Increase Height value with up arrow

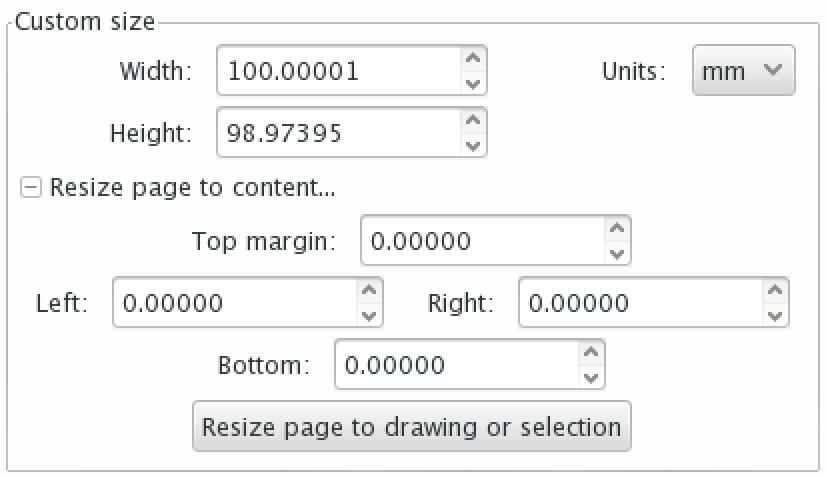(474, 120)
